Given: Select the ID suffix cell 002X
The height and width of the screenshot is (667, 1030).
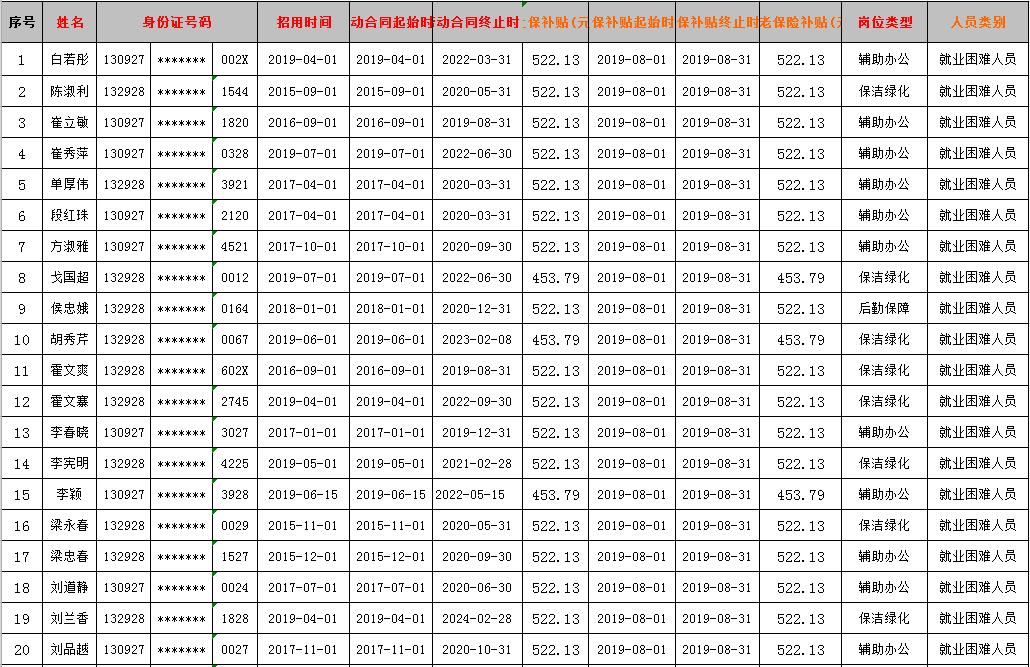Looking at the screenshot, I should pos(235,60).
